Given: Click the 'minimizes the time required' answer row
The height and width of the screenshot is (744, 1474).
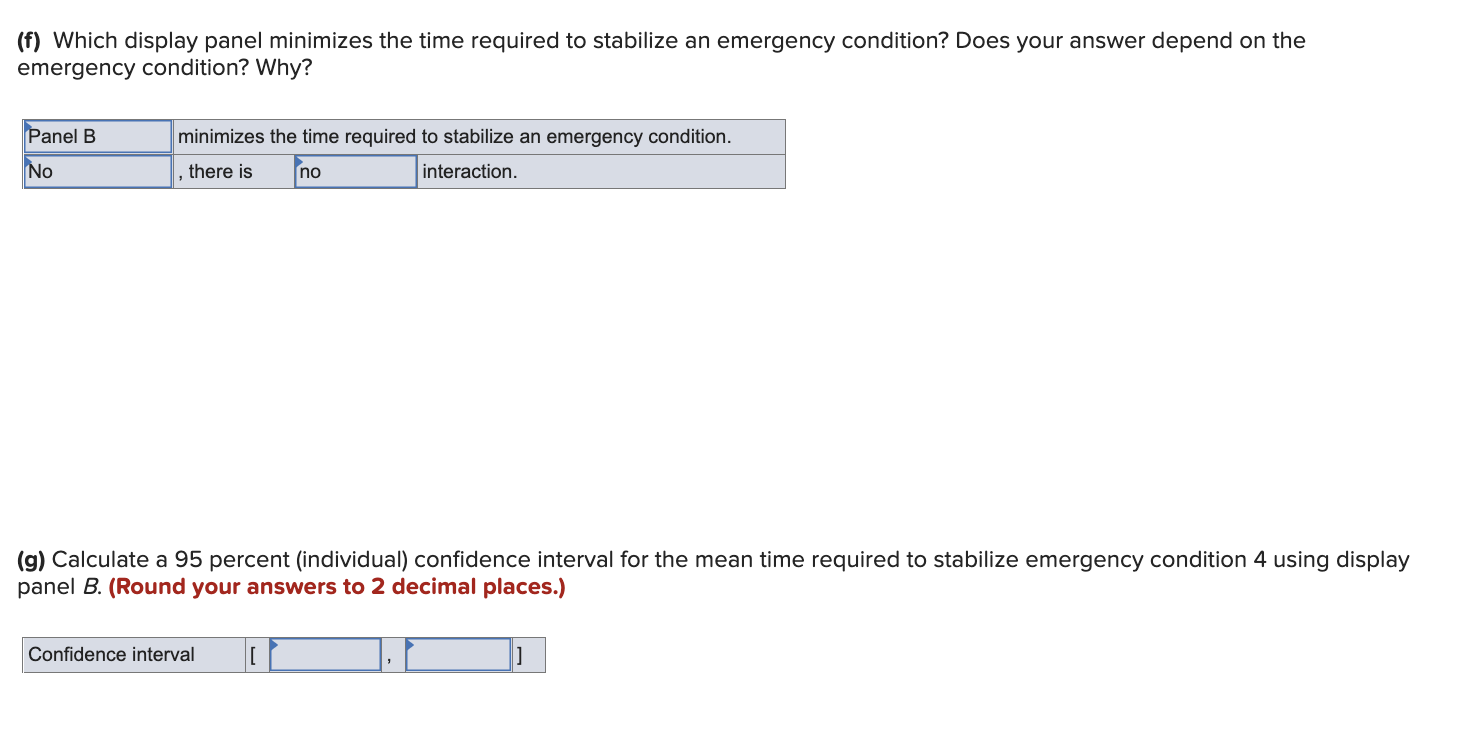Looking at the screenshot, I should point(455,136).
